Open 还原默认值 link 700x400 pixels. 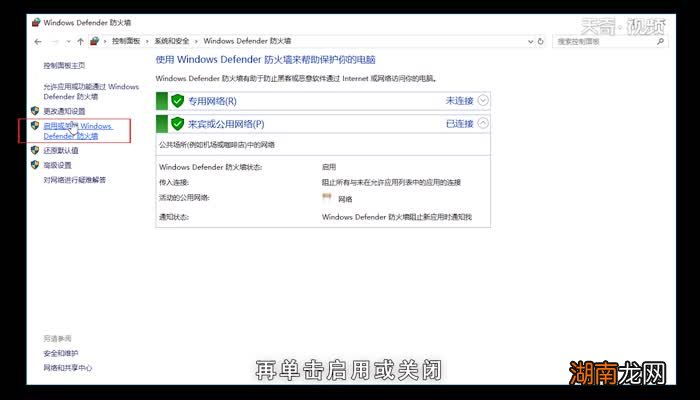pyautogui.click(x=61, y=150)
